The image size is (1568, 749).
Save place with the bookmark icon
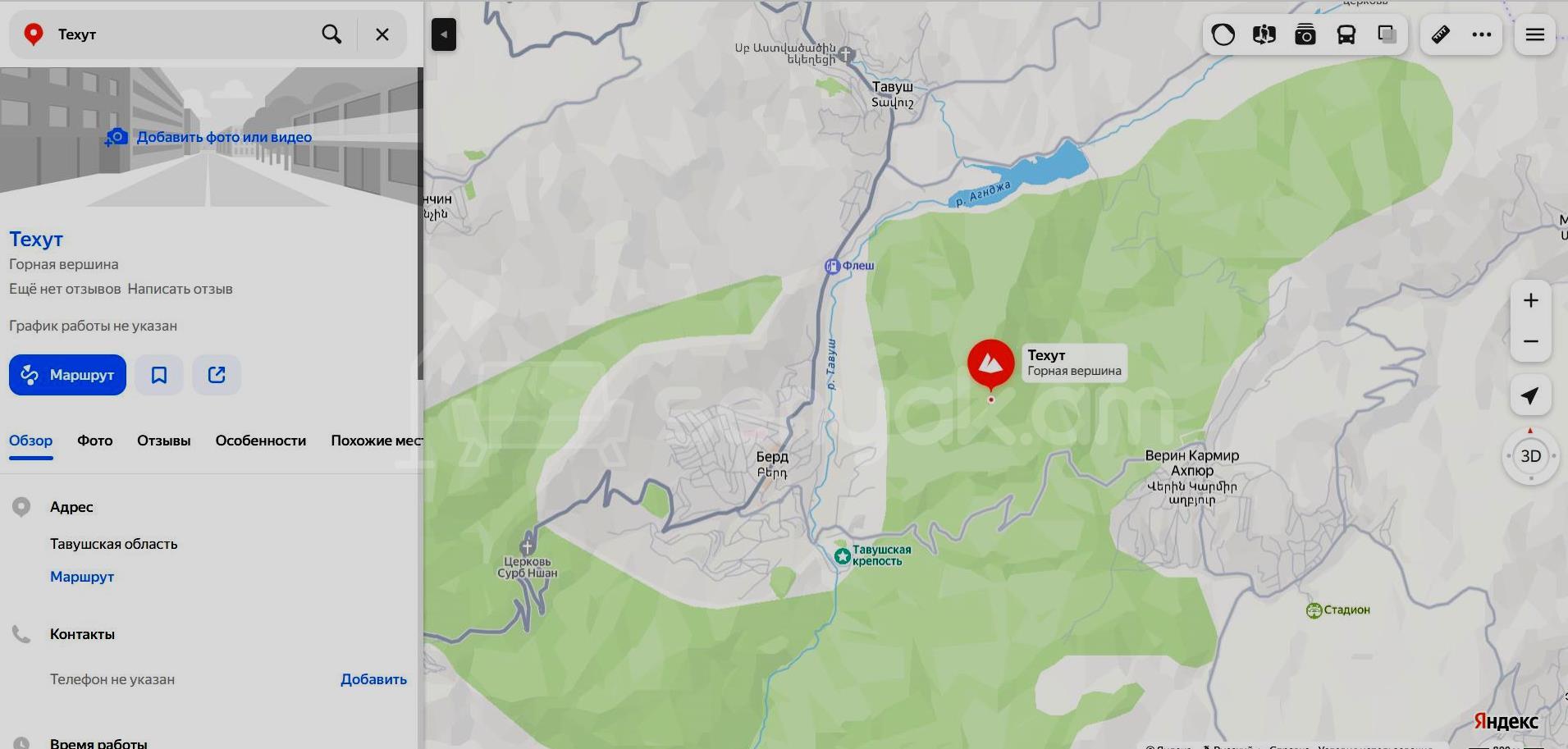point(159,375)
